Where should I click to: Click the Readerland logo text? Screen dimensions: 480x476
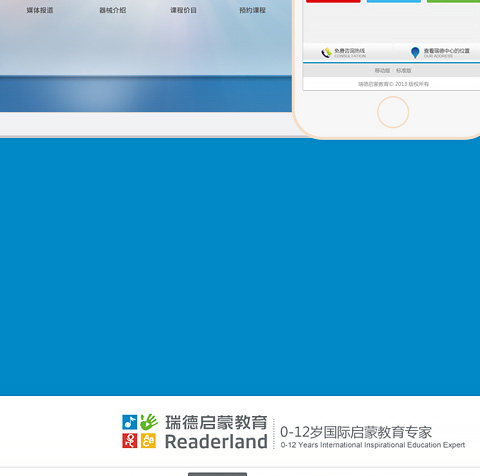[216, 442]
